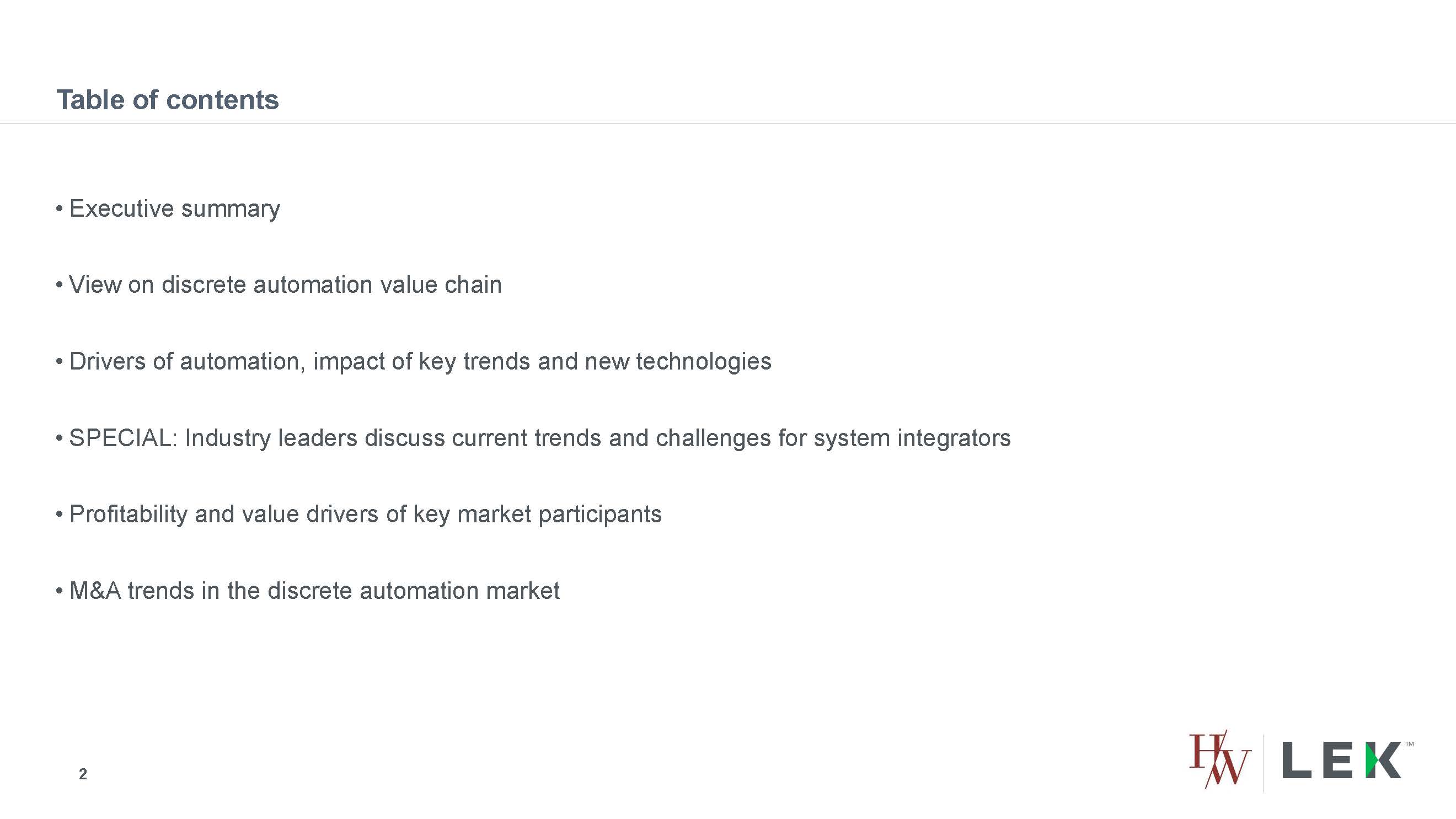Click the bullet dot before View on discrete

tap(60, 286)
